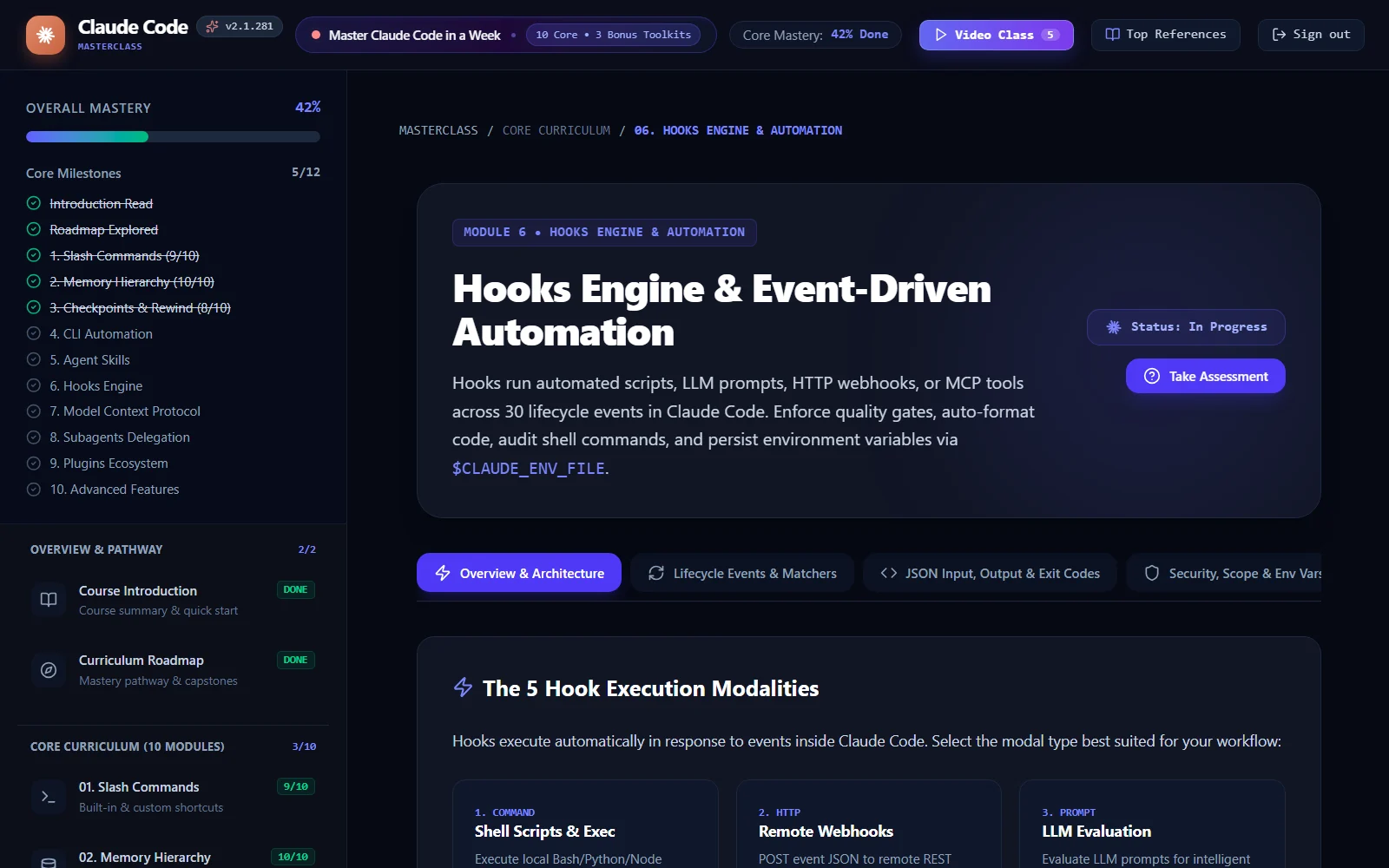
Task: Toggle the Introduction Read milestone checkmark
Action: (34, 203)
